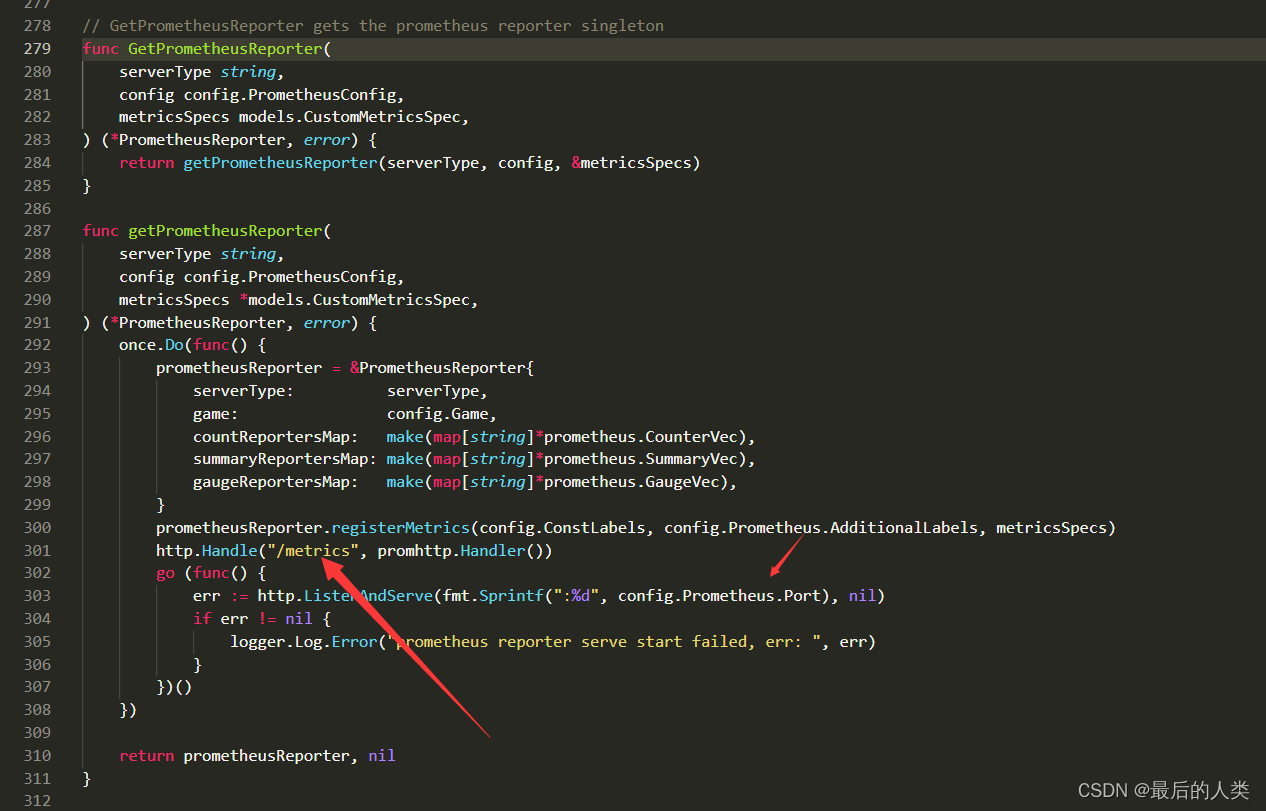Click line number 310 in the gutter
The image size is (1266, 811).
tap(37, 755)
